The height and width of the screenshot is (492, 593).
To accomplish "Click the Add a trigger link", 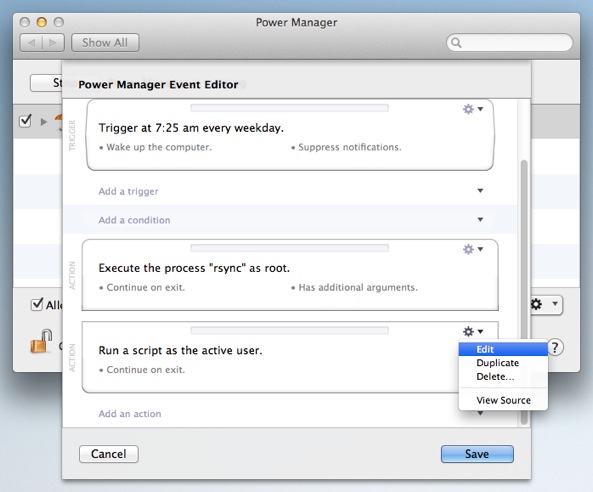I will click(128, 191).
